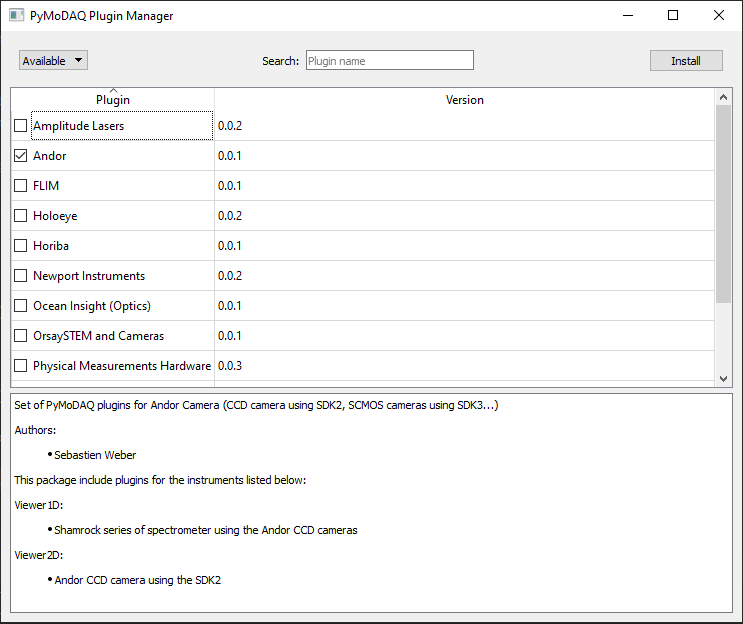Click FLIM version 0.0.1 cell

[x=464, y=185]
